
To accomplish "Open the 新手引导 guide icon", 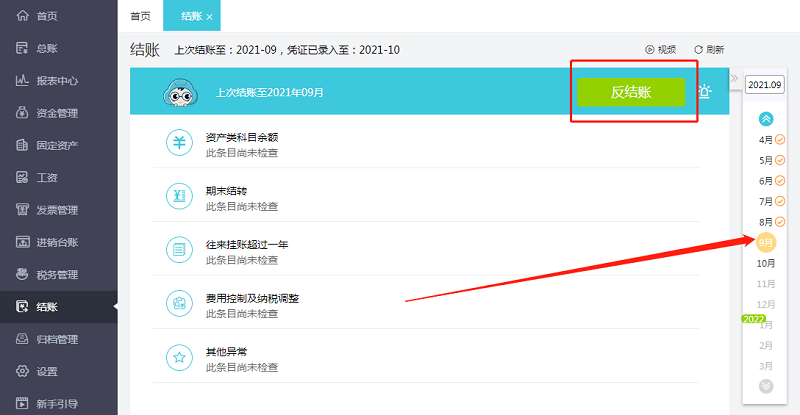I will (x=22, y=403).
